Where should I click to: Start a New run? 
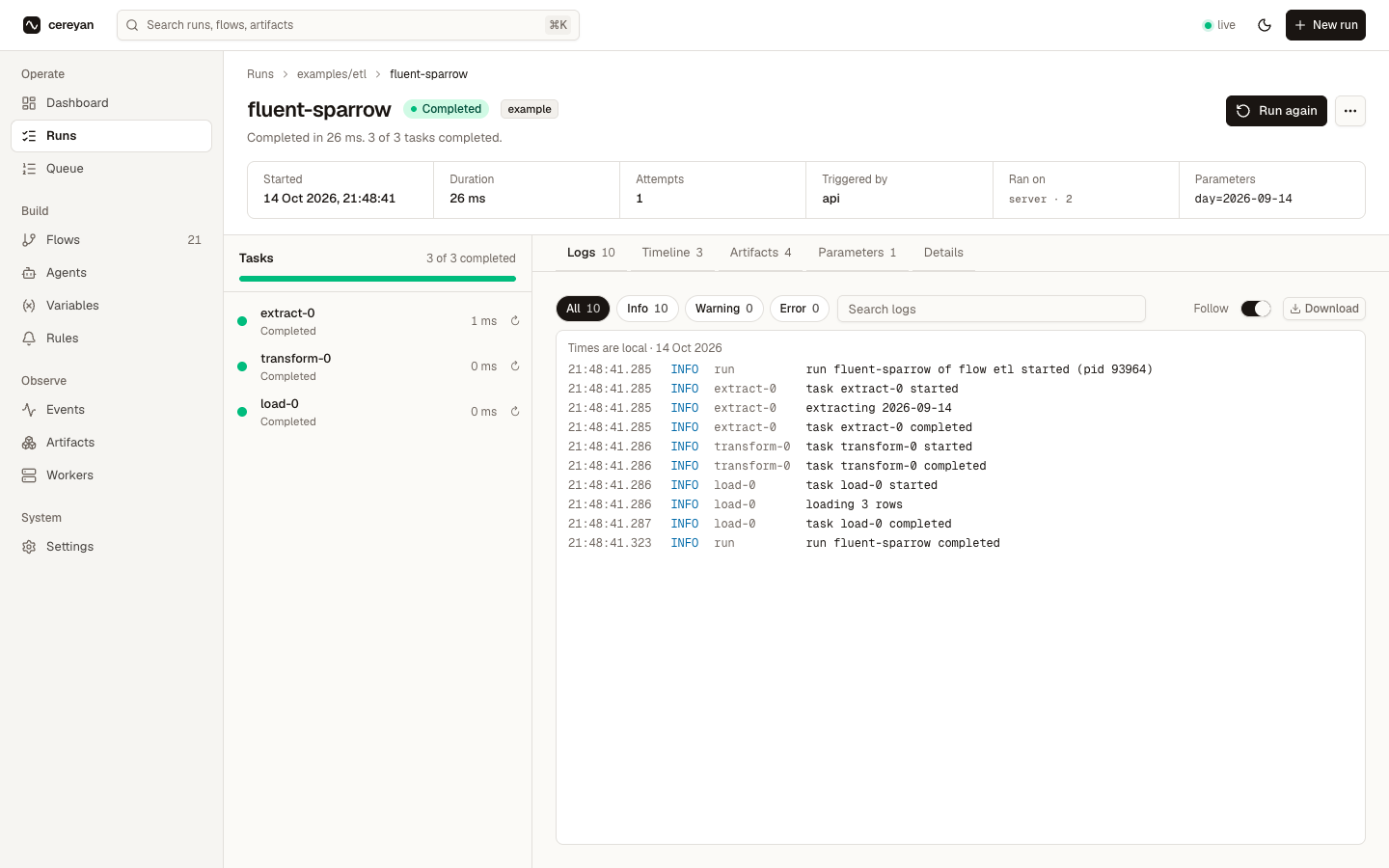coord(1325,25)
